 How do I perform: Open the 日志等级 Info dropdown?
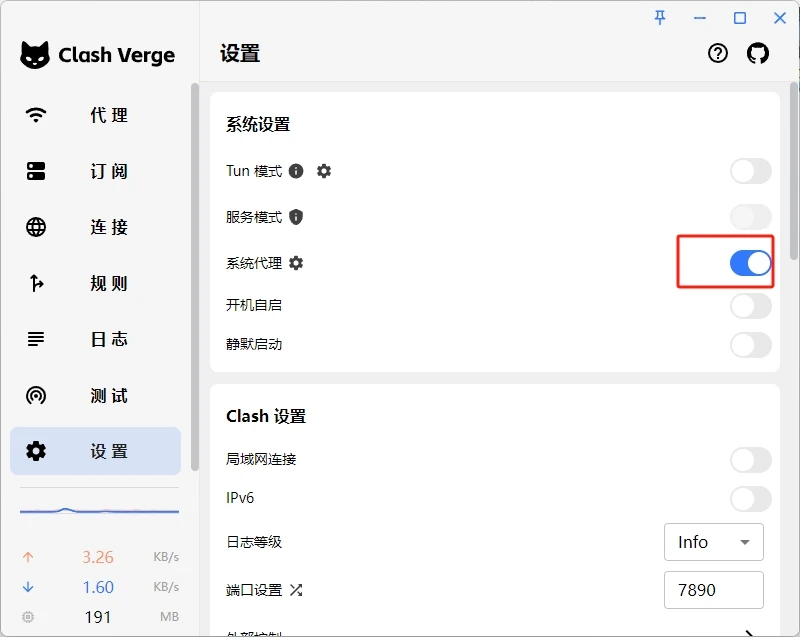click(713, 542)
